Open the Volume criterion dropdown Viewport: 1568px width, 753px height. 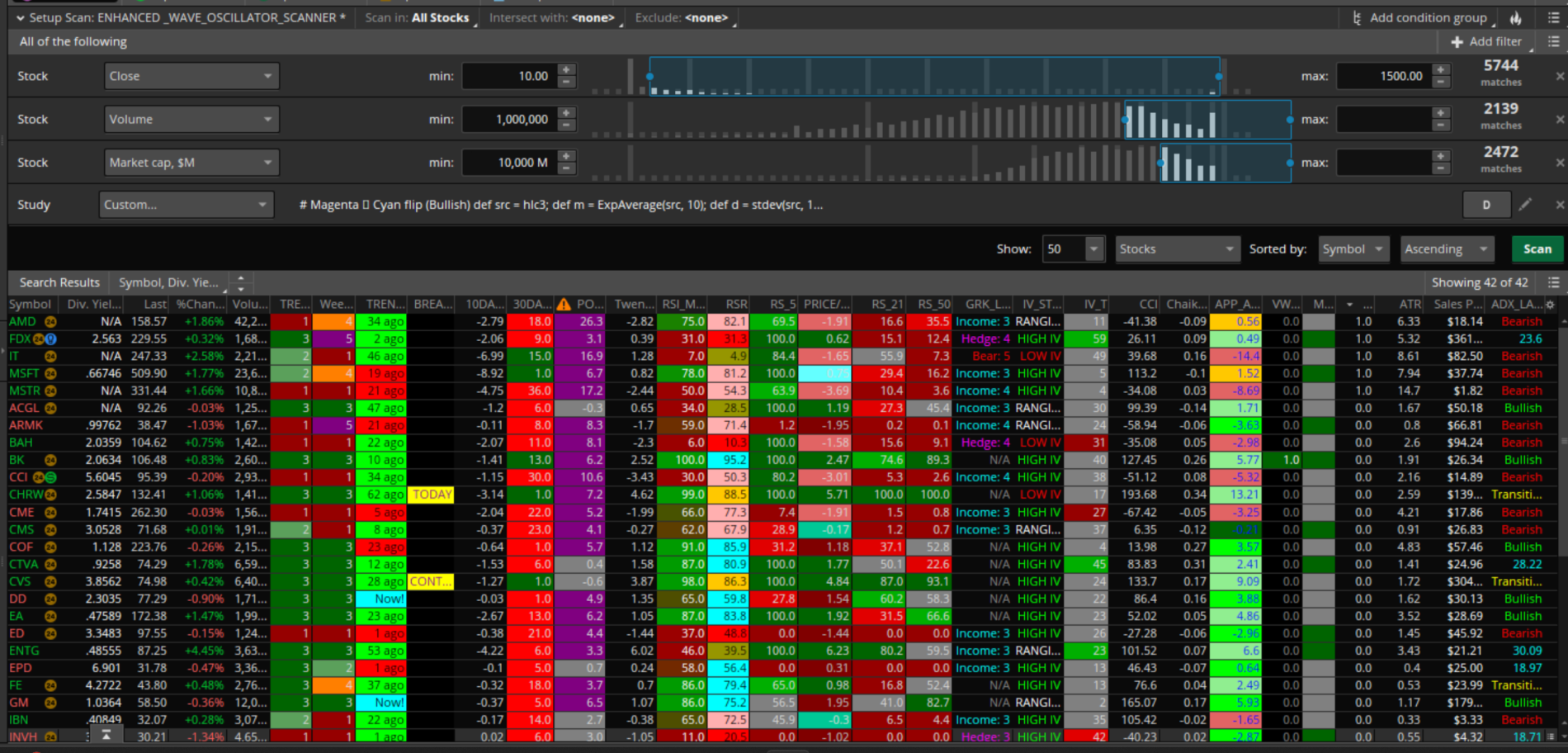191,120
